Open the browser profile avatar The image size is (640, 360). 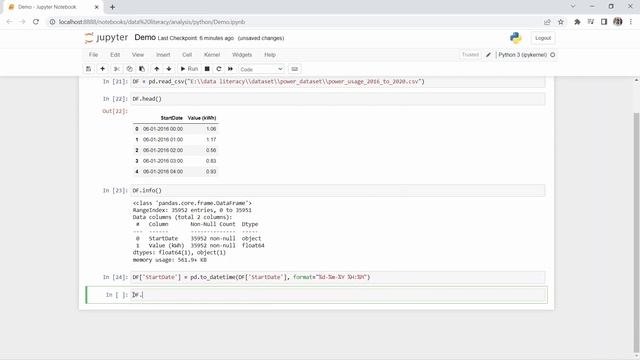pyautogui.click(x=618, y=22)
